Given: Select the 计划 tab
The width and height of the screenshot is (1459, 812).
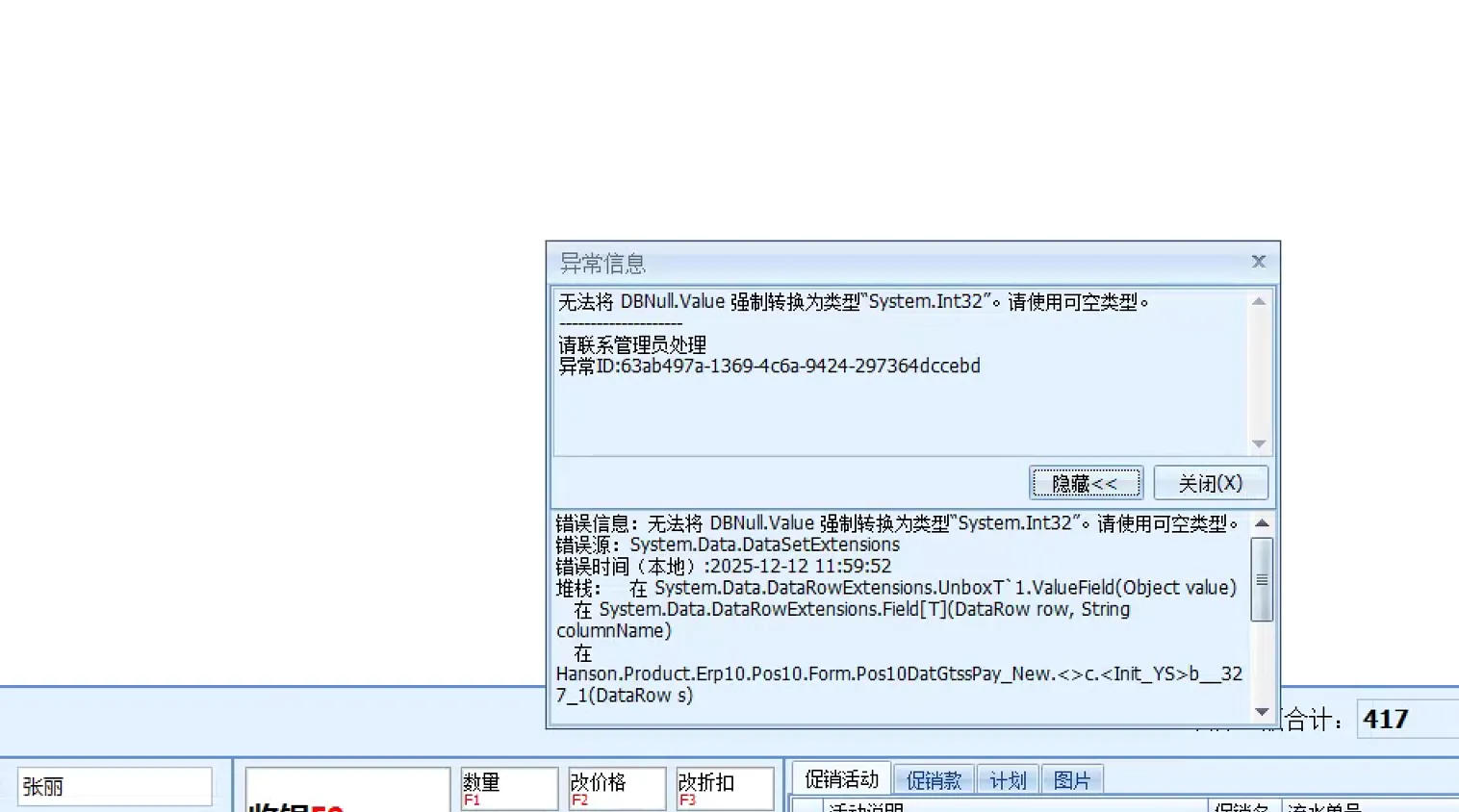Looking at the screenshot, I should click(x=1008, y=780).
